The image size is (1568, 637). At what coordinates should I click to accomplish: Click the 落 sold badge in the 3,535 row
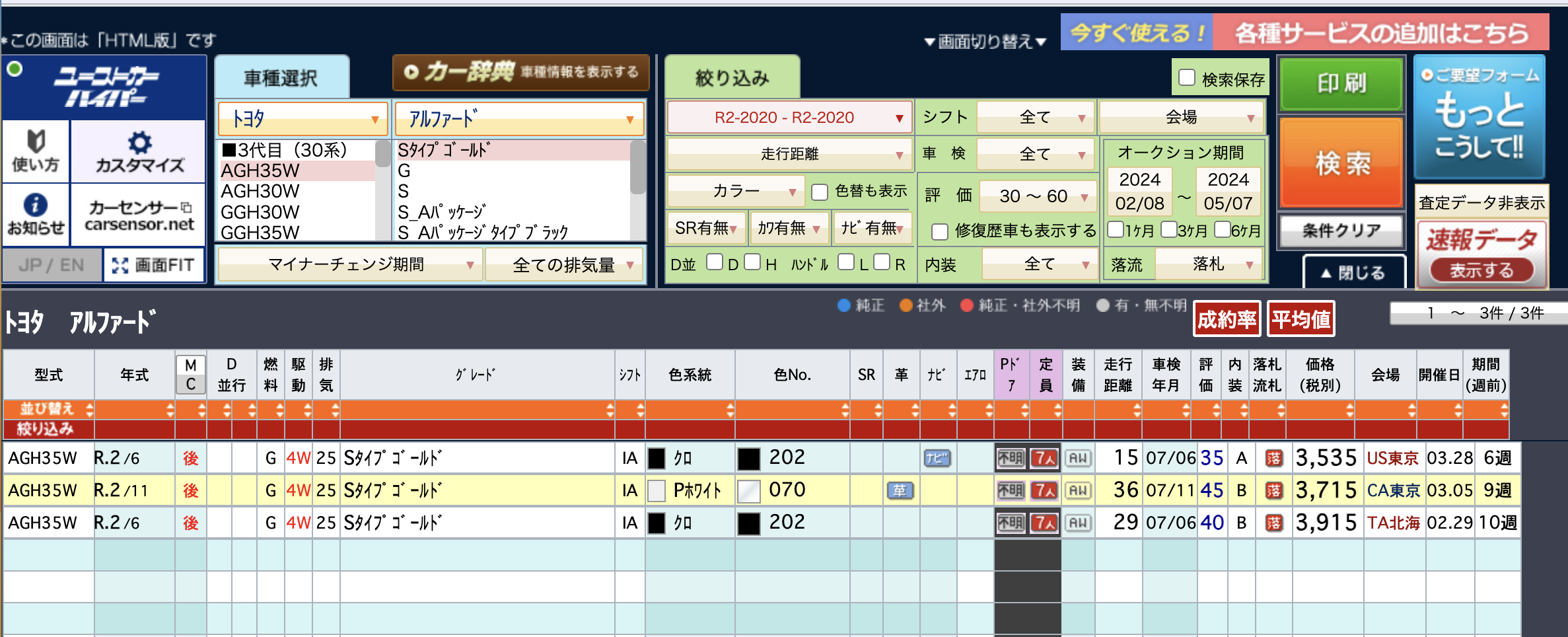coord(1273,458)
